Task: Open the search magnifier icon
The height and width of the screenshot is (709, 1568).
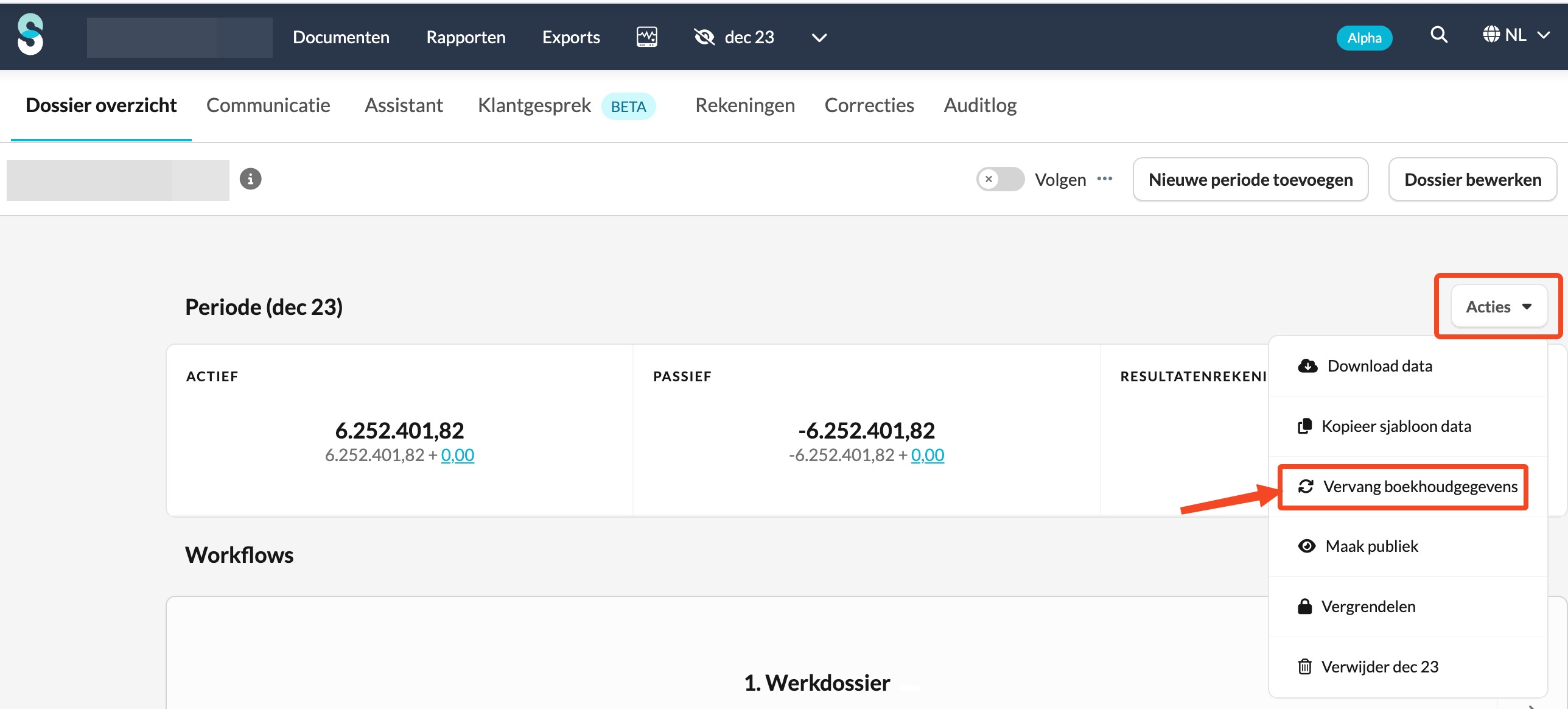Action: click(1438, 35)
